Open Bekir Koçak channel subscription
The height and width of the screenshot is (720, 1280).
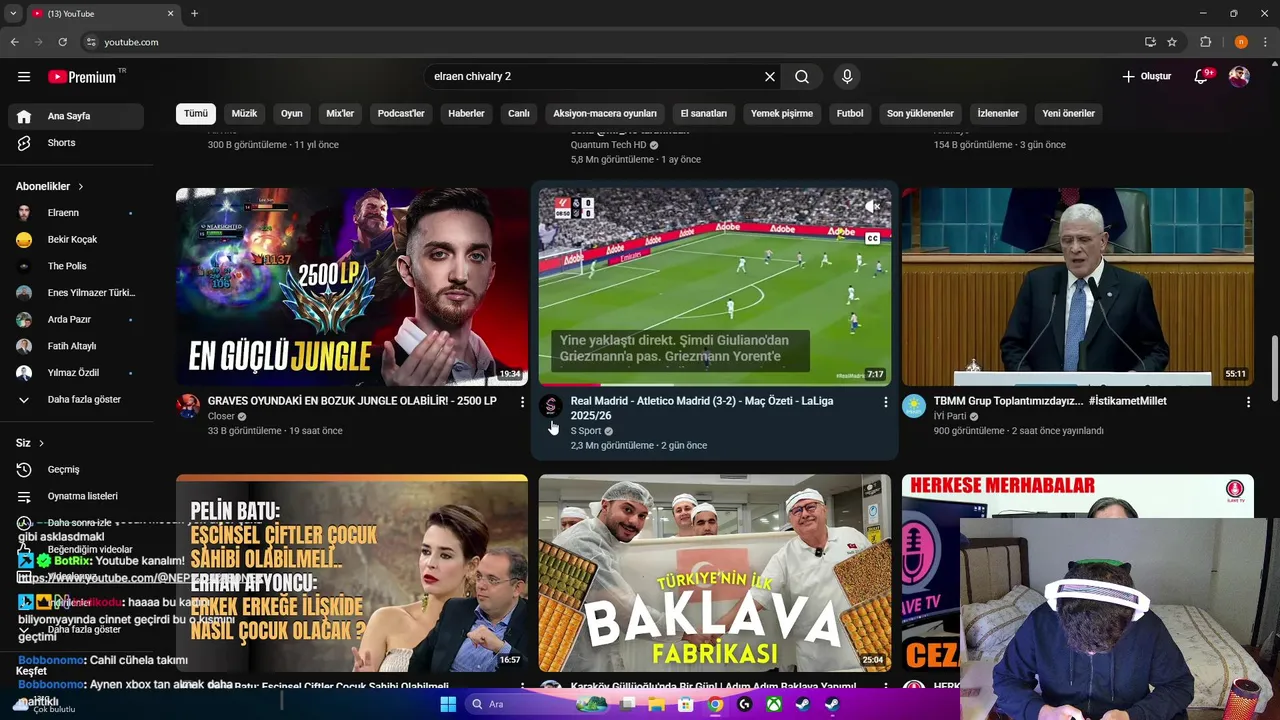(x=76, y=240)
